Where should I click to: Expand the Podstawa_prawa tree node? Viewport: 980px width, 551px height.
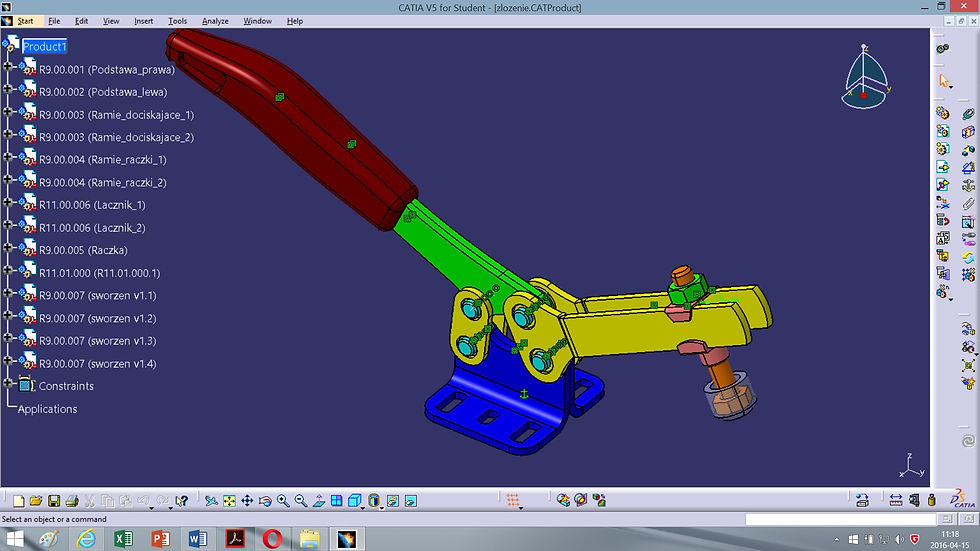pyautogui.click(x=8, y=66)
